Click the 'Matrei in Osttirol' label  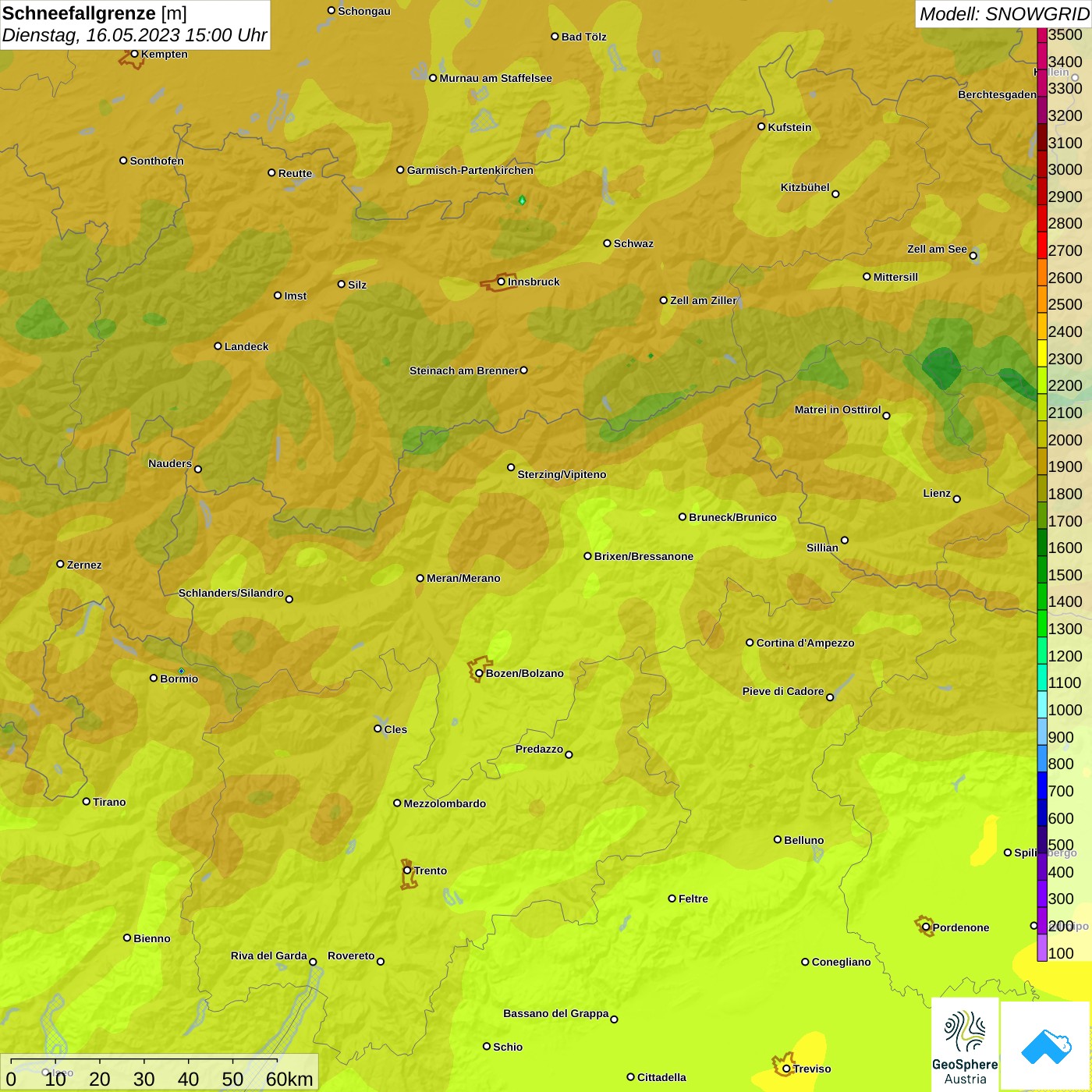838,409
